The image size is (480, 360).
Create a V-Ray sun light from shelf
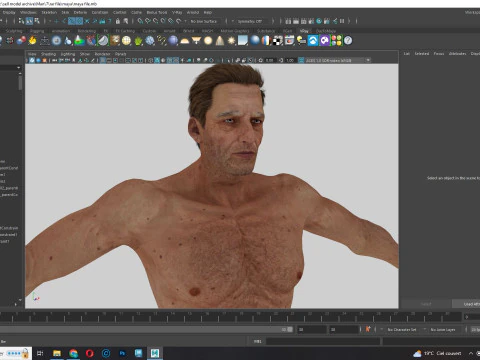[x=231, y=41]
